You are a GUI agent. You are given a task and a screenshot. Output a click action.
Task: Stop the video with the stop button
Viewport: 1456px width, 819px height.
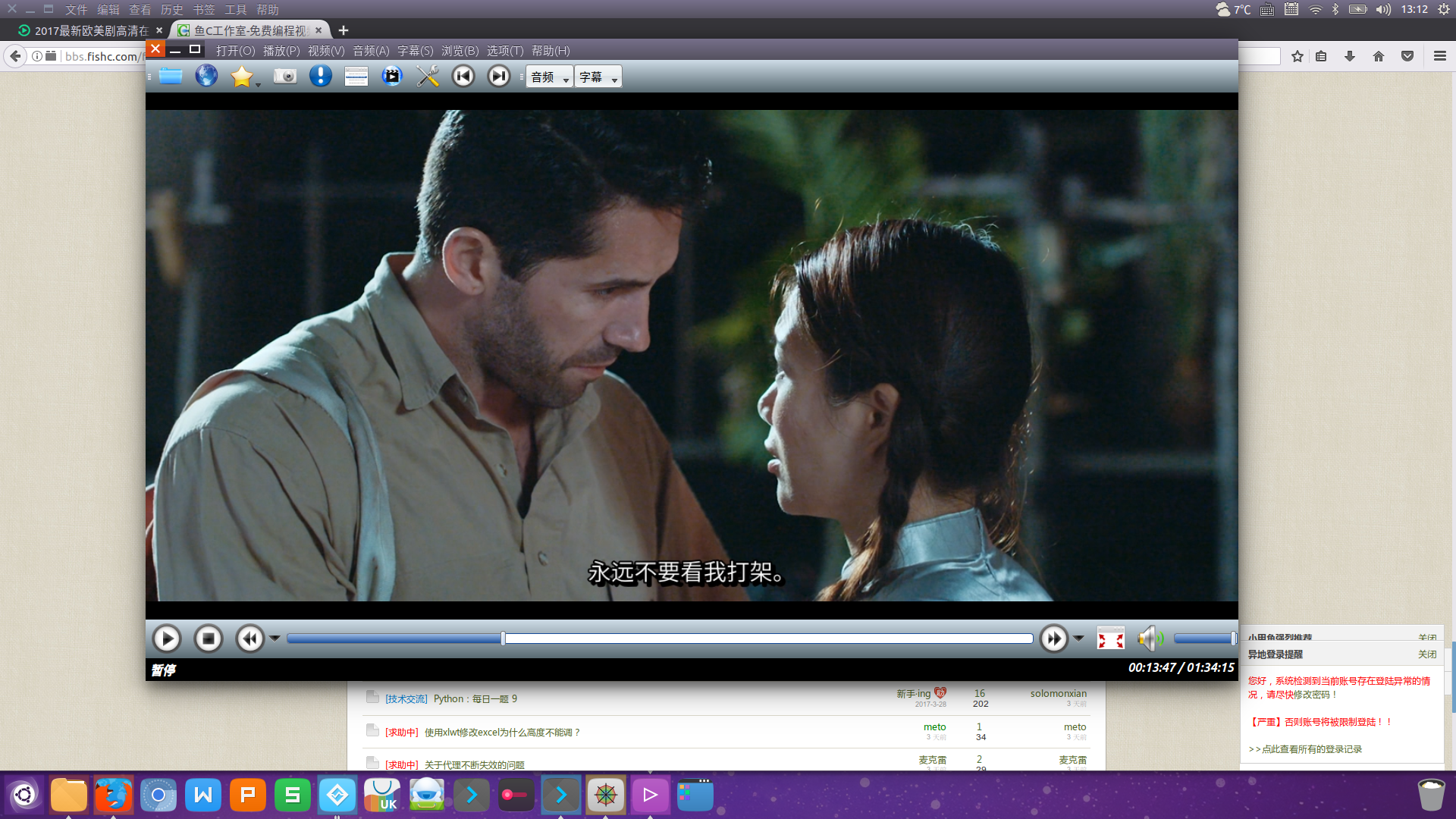point(208,639)
